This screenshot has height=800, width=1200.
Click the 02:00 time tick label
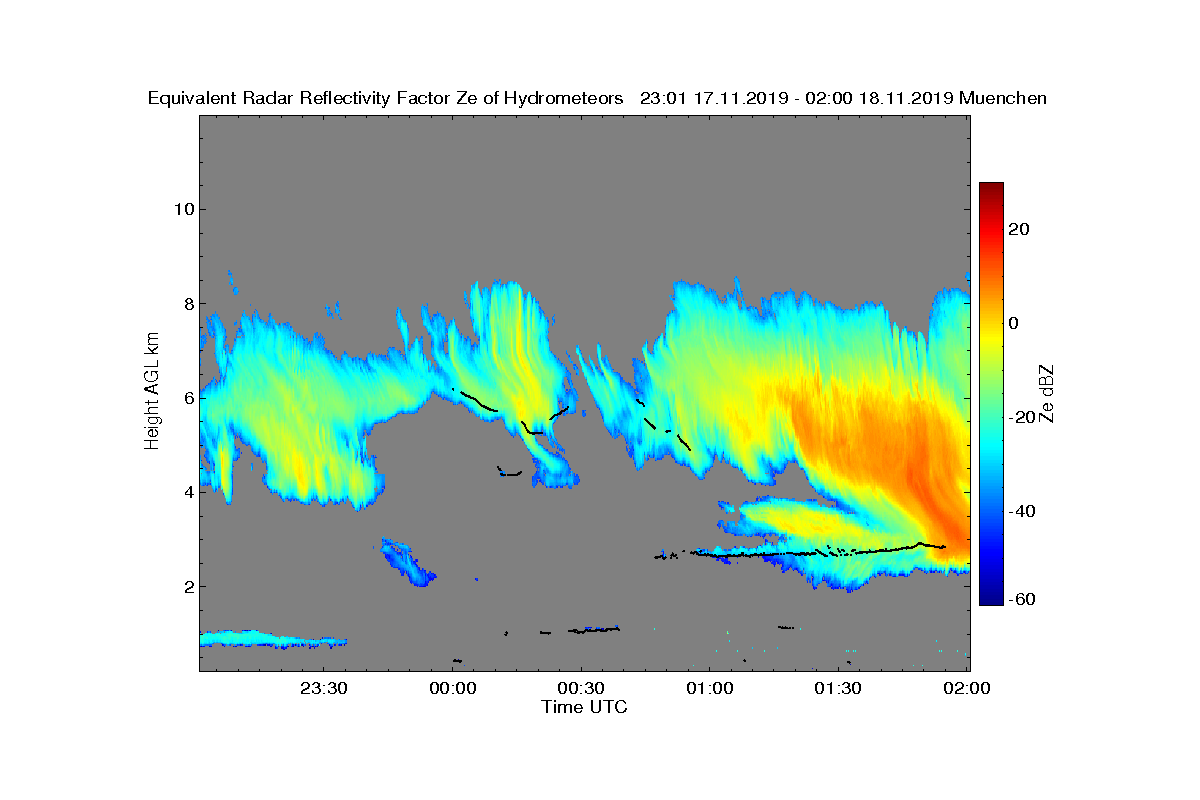tap(967, 688)
